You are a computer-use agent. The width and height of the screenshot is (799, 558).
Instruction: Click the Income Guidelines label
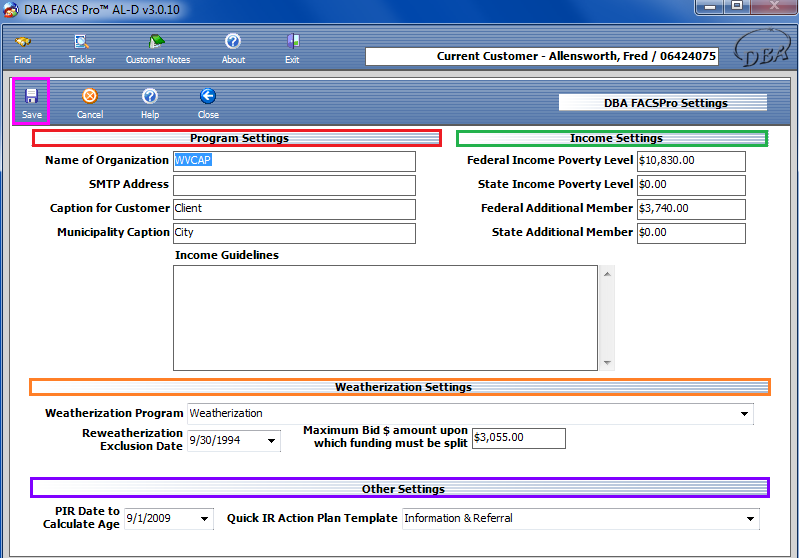click(227, 255)
